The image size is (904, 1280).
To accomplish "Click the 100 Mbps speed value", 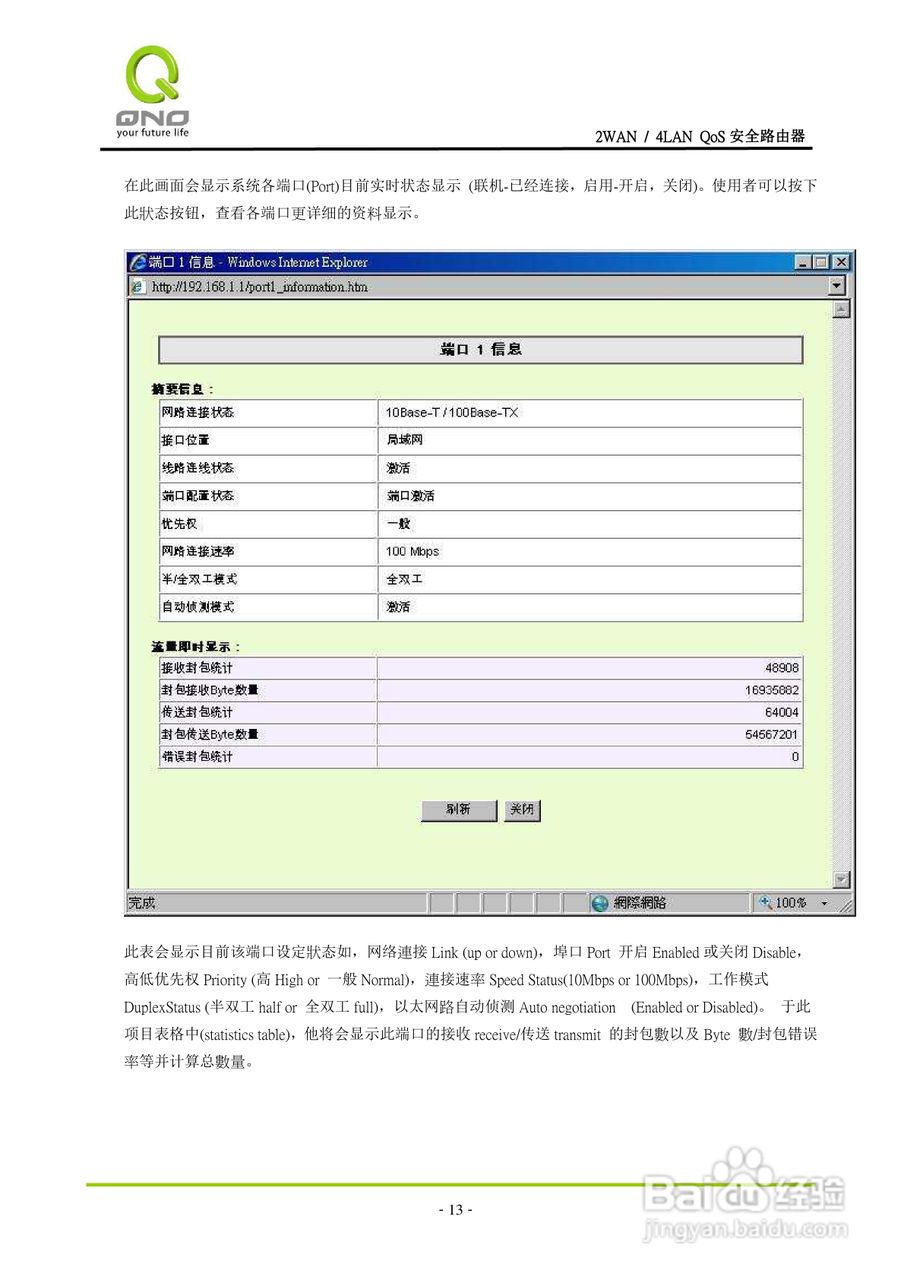I will pos(412,551).
